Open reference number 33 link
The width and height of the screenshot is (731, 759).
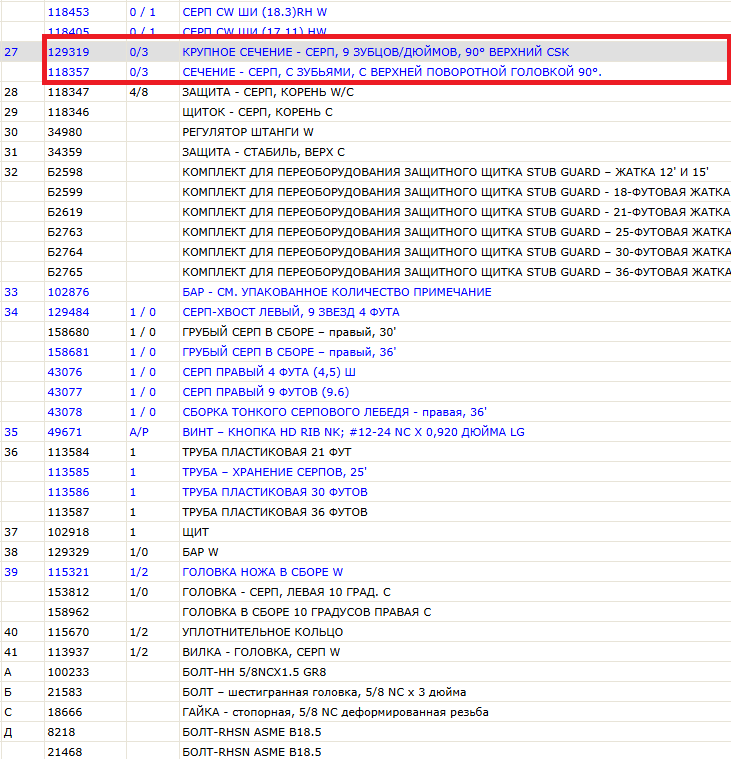tap(11, 292)
